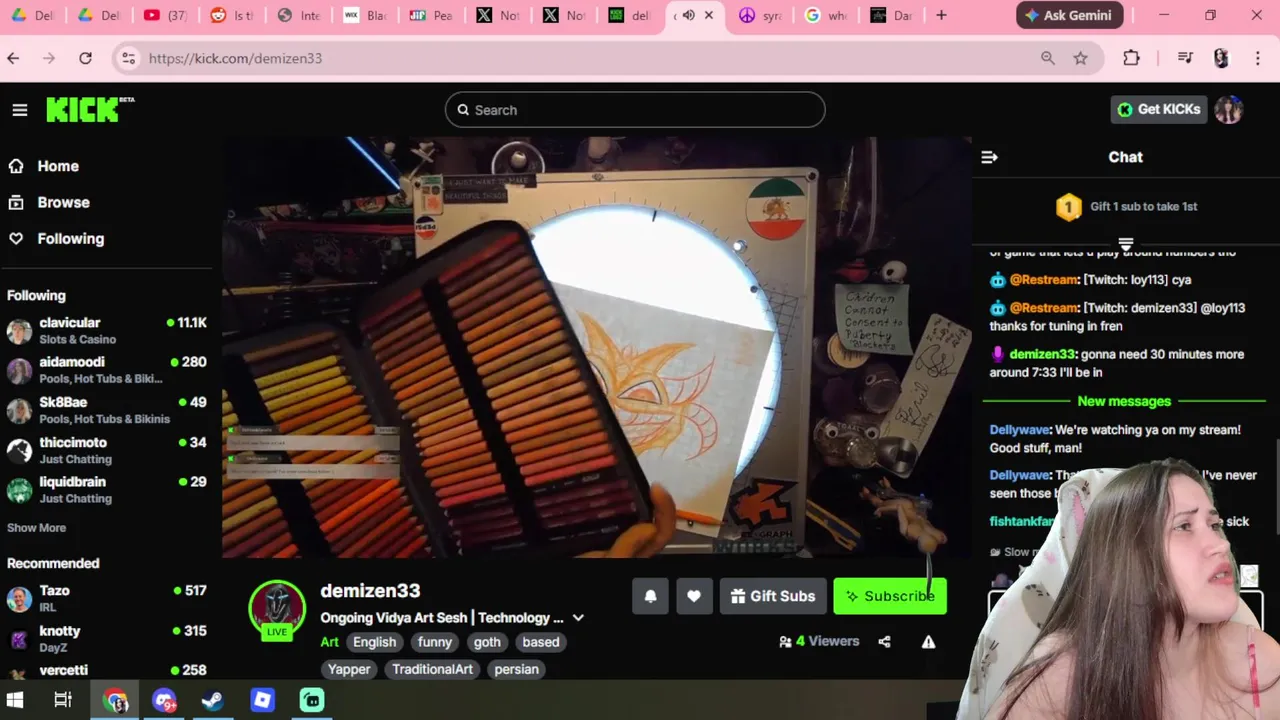Screen dimensions: 1280x720
Task: Open browser zoom magnifier icon
Action: pos(1047,58)
